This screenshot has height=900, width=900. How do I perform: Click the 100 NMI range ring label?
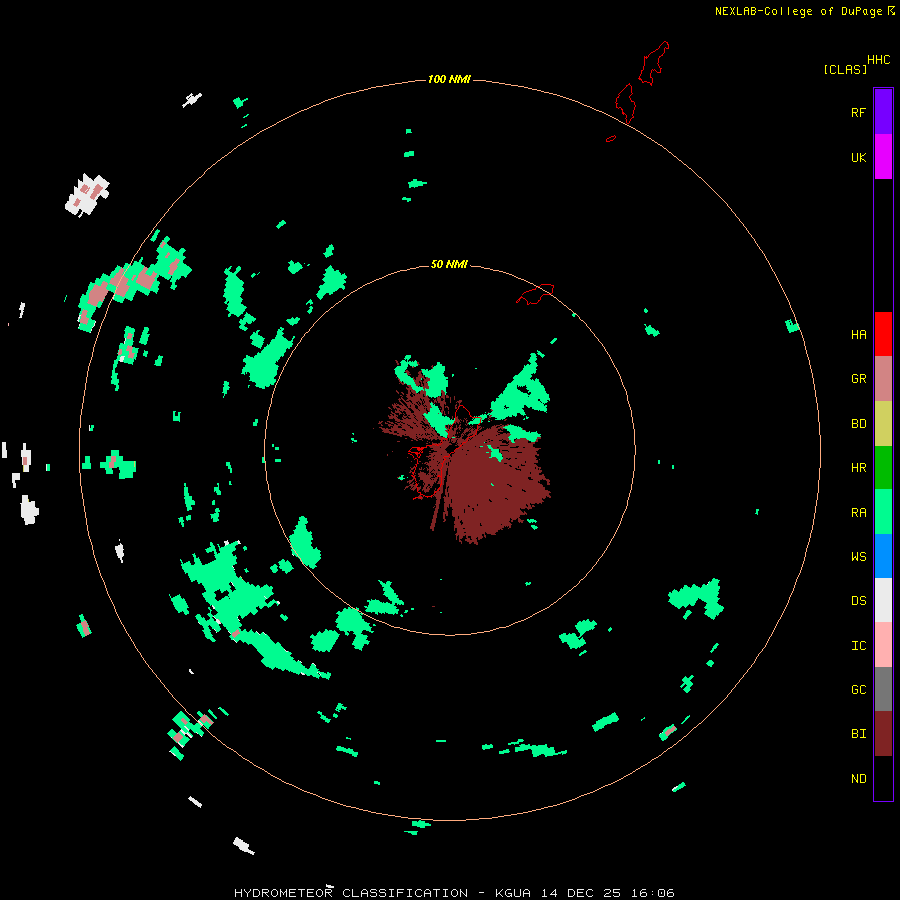[x=449, y=79]
